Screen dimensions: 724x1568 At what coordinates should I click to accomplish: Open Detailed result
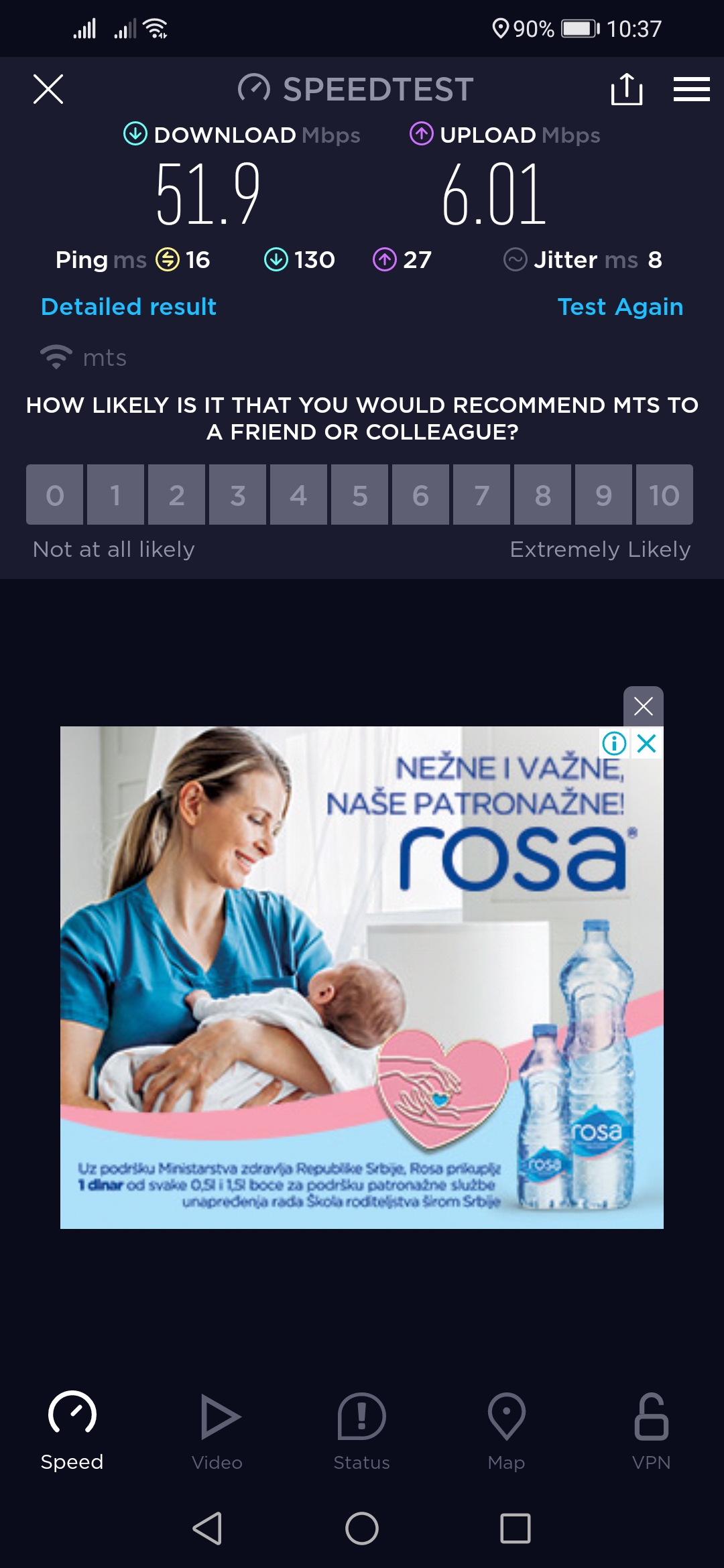(x=129, y=307)
